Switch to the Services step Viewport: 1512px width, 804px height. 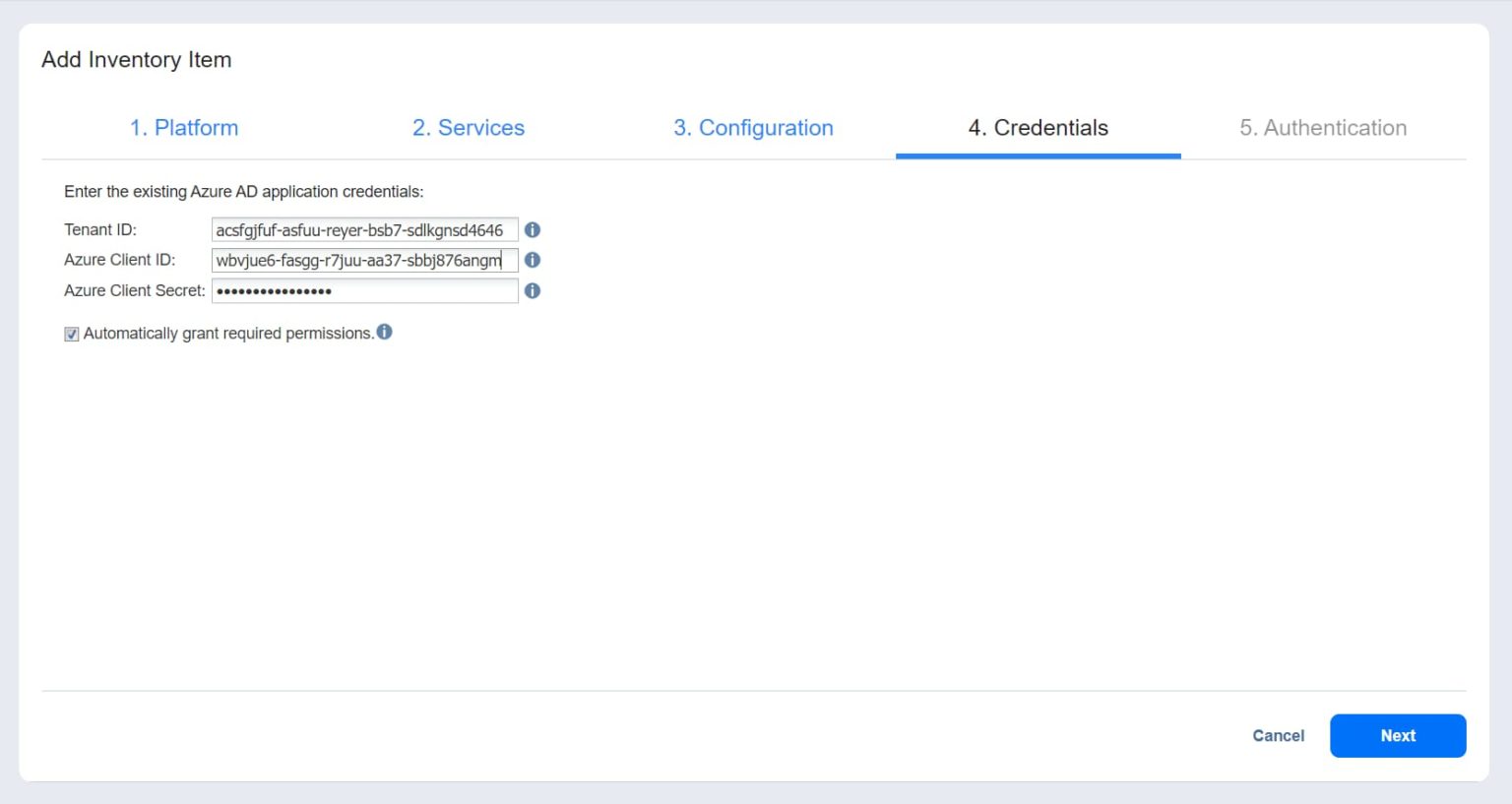click(469, 127)
